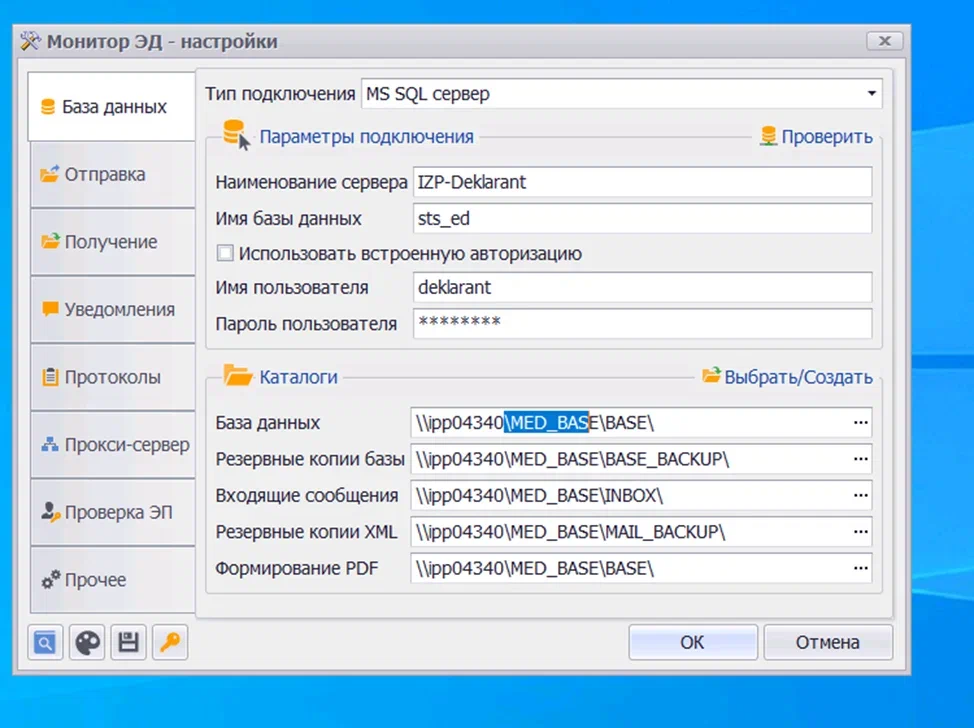This screenshot has width=974, height=728.
Task: Click the floppy disk save icon
Action: pos(129,642)
